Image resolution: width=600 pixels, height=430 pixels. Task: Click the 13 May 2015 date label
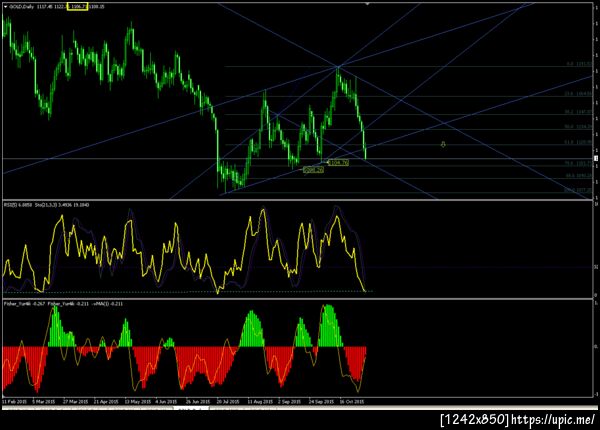(x=137, y=402)
